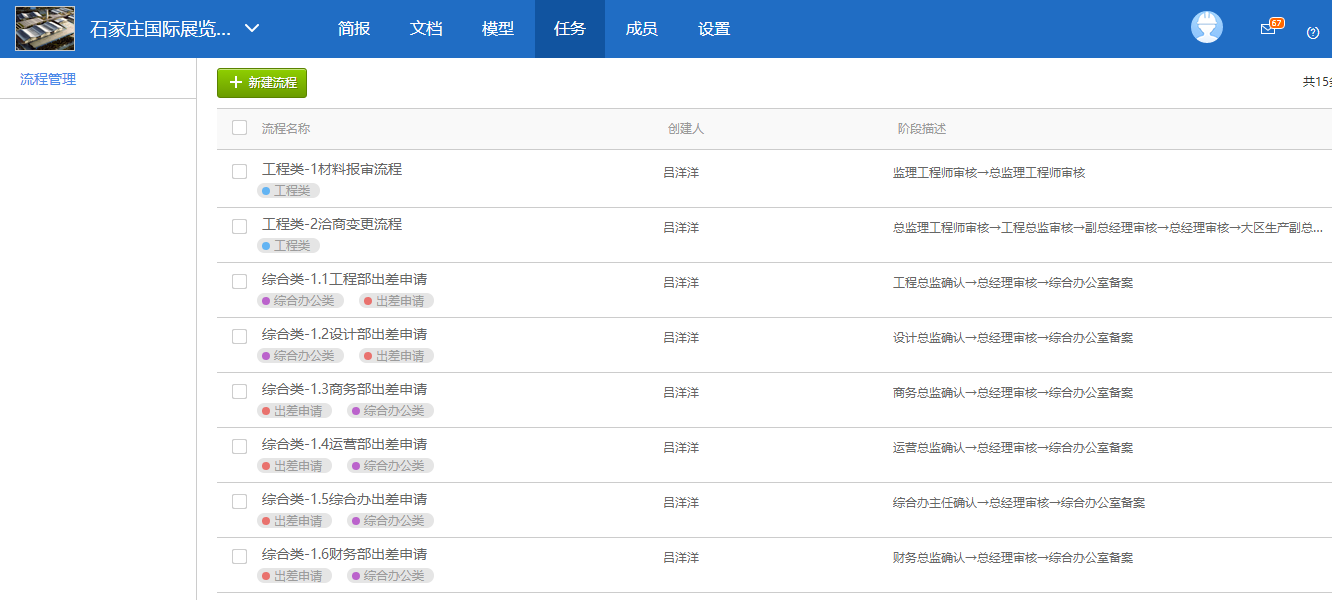The image size is (1332, 600).
Task: Expand the project name dropdown chevron
Action: click(x=252, y=28)
